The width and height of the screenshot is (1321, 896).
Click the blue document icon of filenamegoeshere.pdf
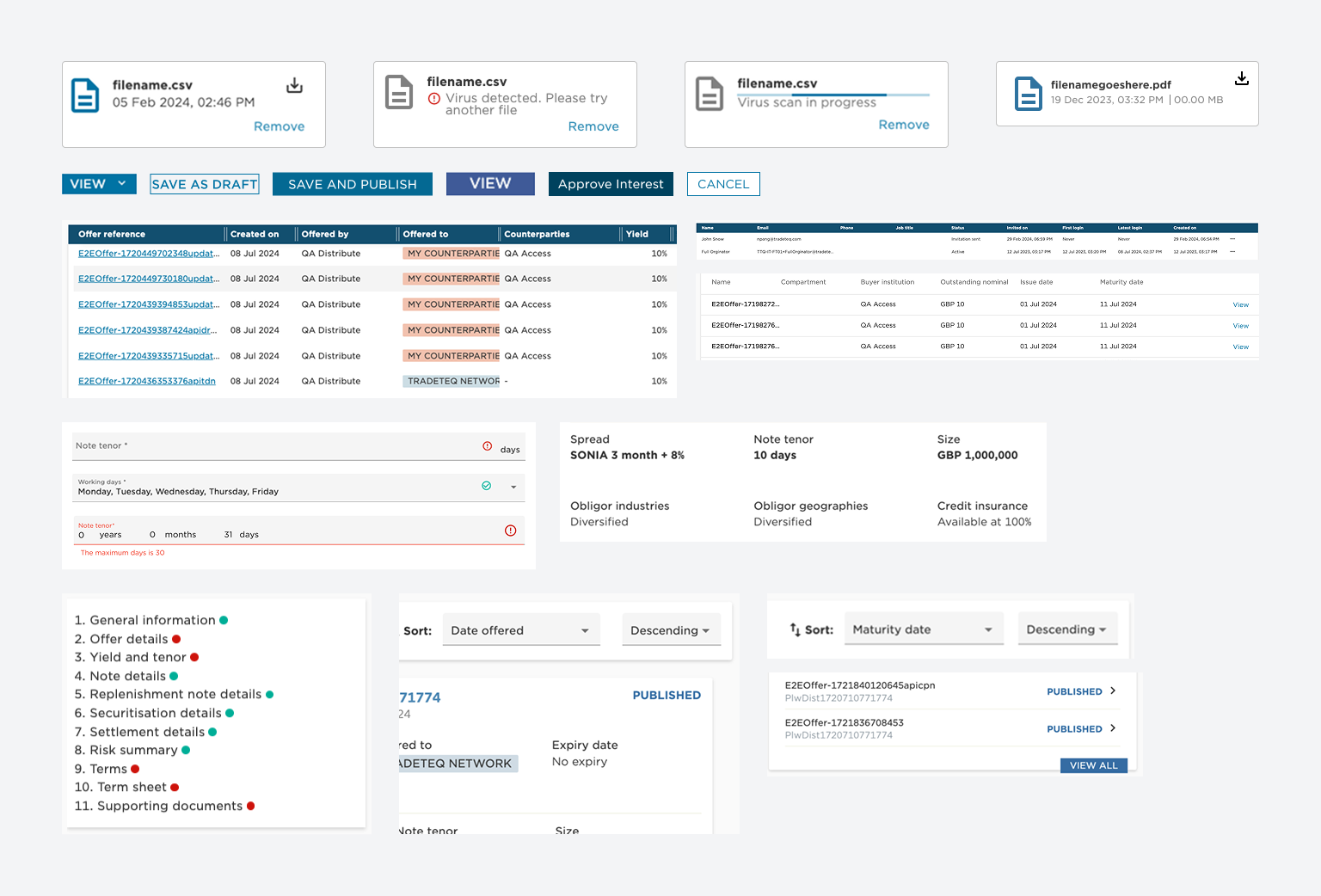[x=1028, y=94]
